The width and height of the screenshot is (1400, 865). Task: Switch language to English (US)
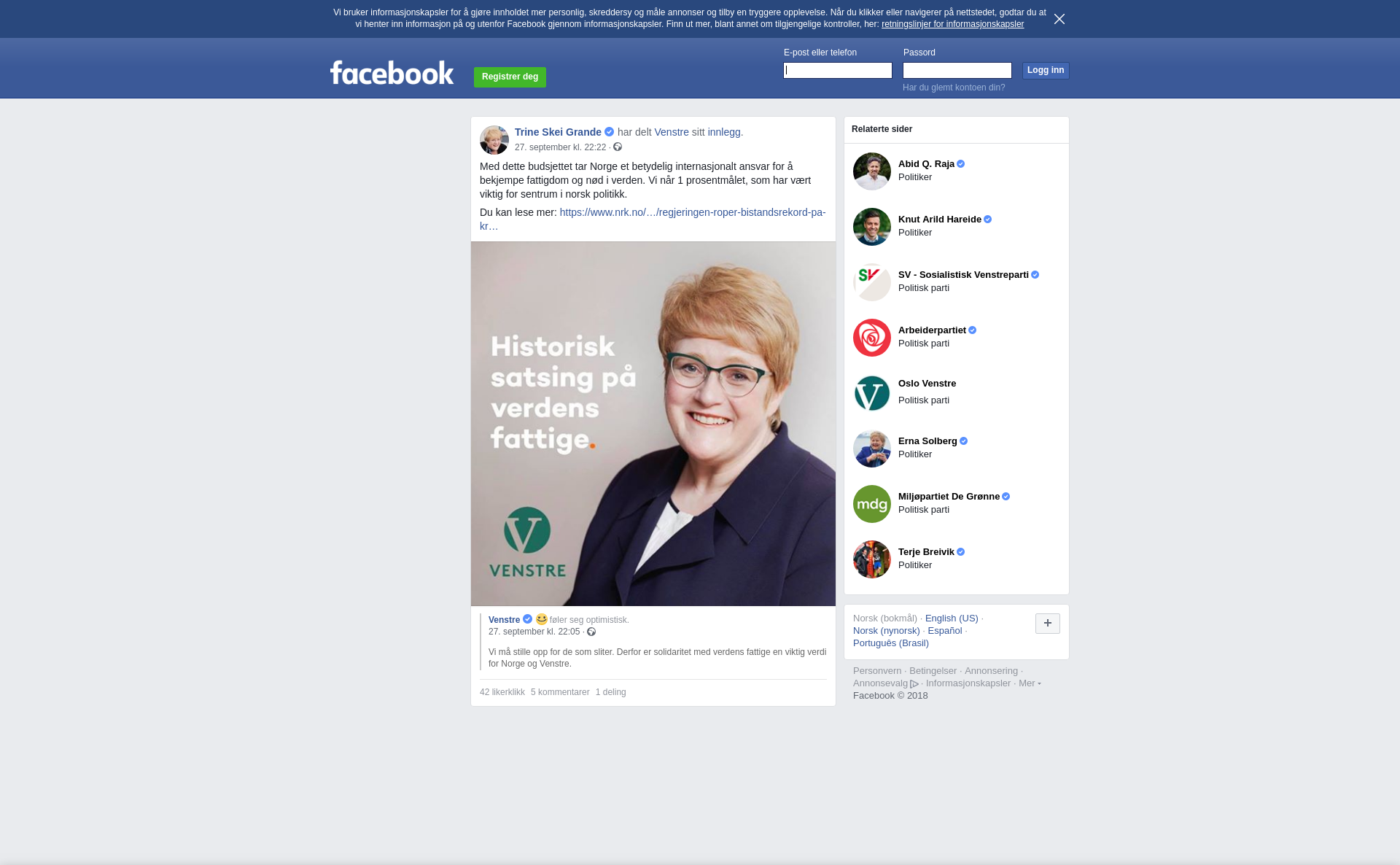pos(952,618)
